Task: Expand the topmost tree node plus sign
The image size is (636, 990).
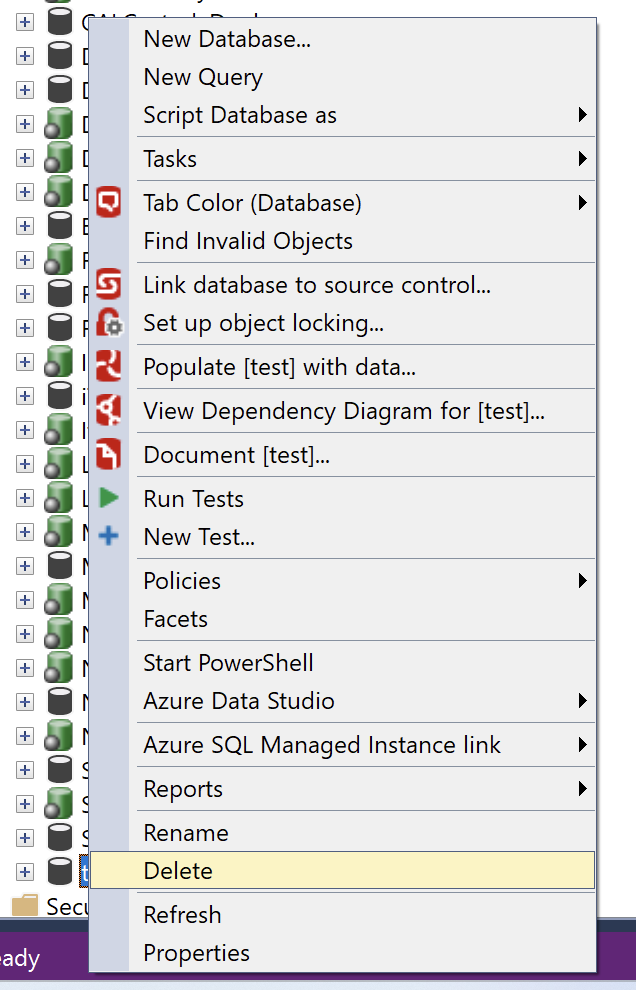Action: pyautogui.click(x=24, y=20)
